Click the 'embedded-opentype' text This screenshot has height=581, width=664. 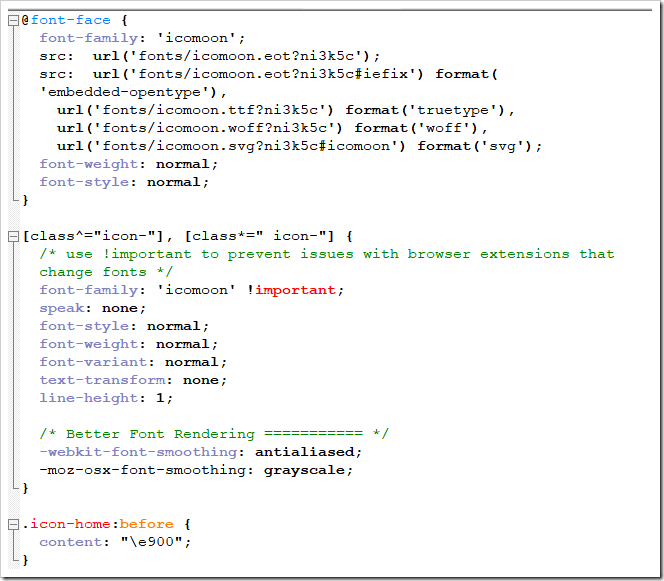128,92
